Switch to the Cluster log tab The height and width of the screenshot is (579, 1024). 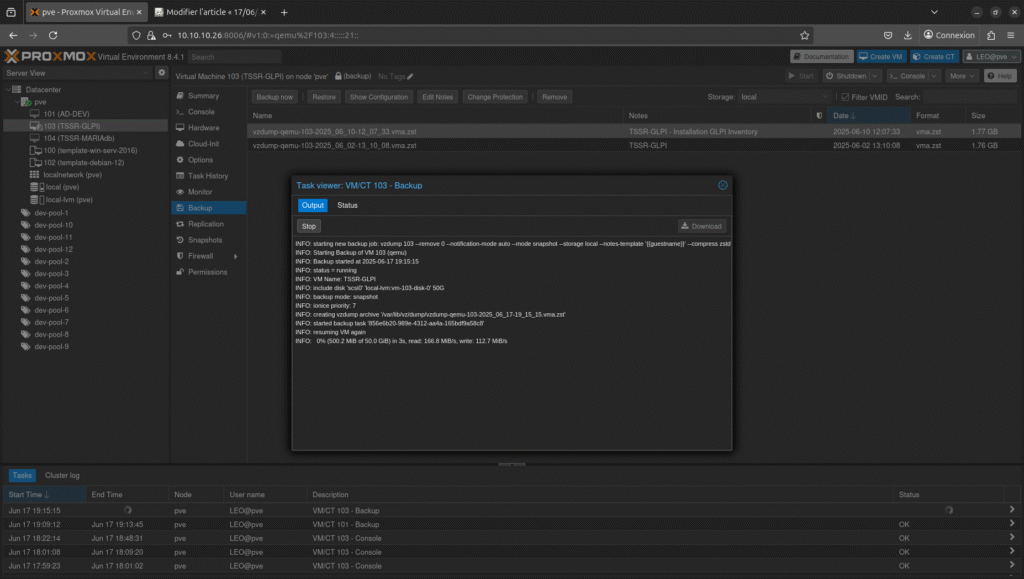coord(62,476)
